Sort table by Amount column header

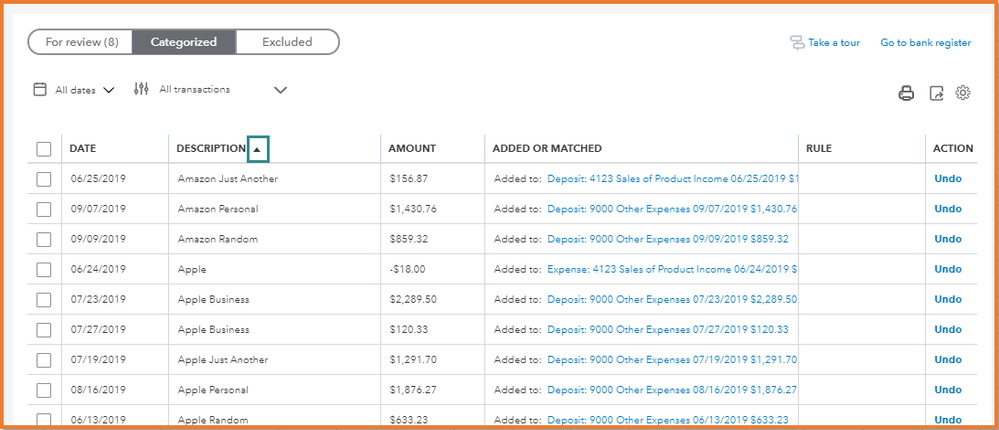pyautogui.click(x=412, y=149)
